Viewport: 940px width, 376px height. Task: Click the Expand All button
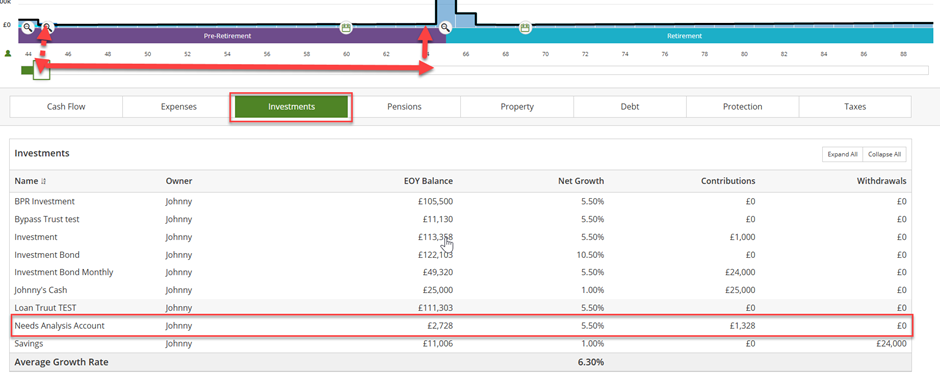pyautogui.click(x=842, y=154)
